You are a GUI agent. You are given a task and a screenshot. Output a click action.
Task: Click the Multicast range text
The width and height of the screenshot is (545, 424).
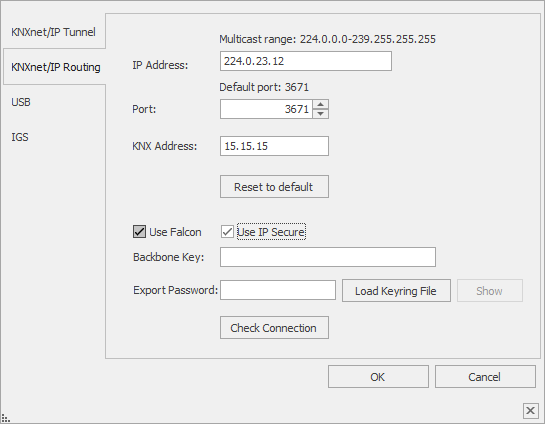(x=327, y=39)
